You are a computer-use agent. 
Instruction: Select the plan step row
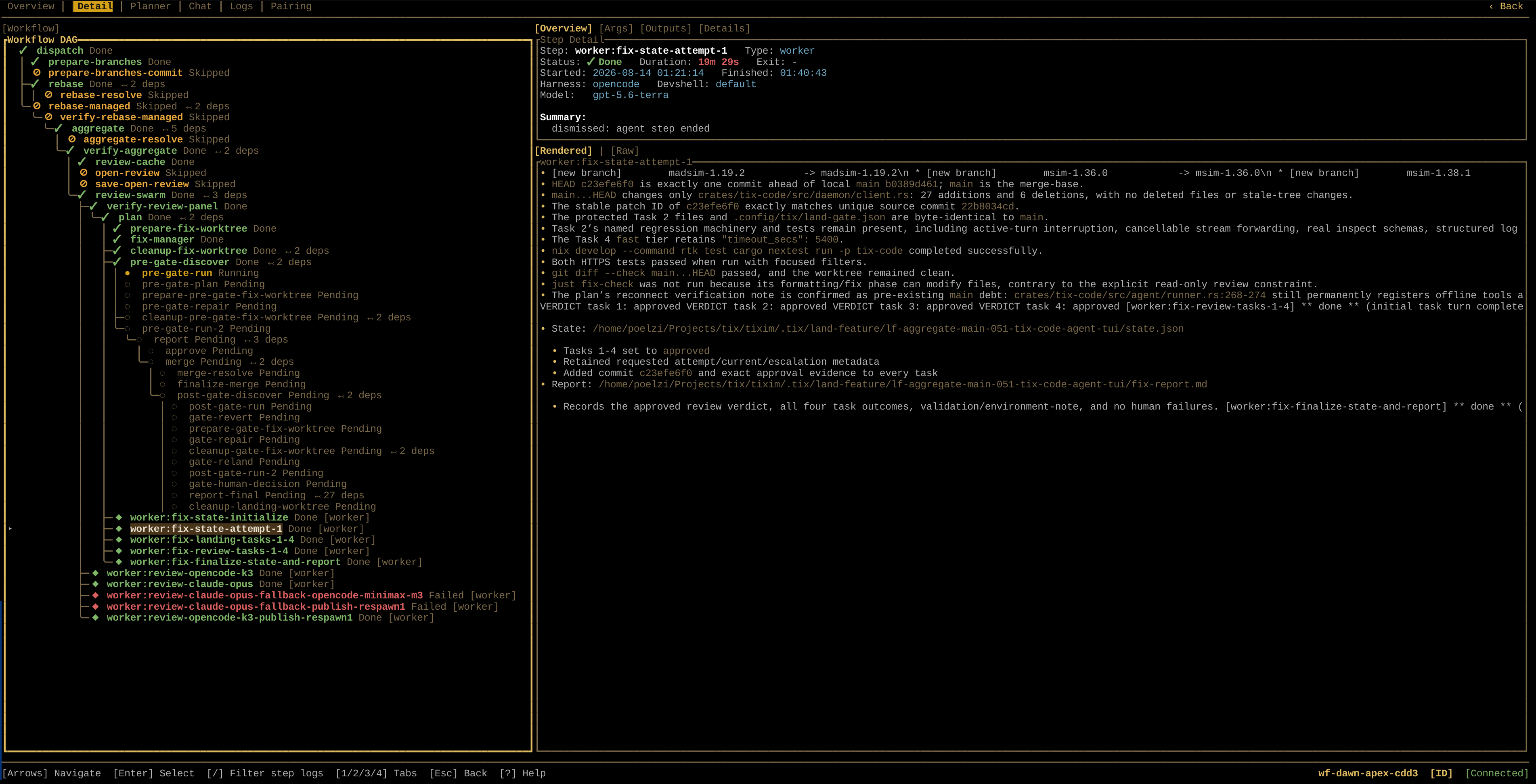click(x=130, y=217)
